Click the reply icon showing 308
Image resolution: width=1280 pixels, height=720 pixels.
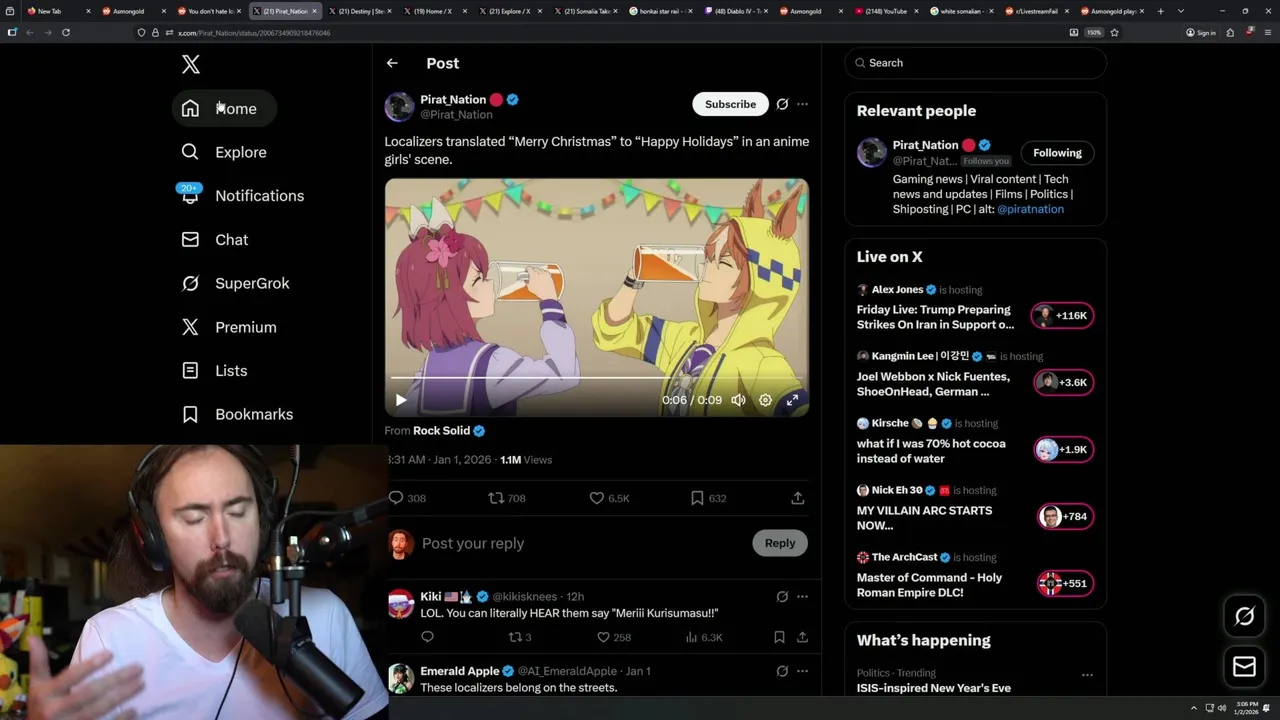pos(407,498)
